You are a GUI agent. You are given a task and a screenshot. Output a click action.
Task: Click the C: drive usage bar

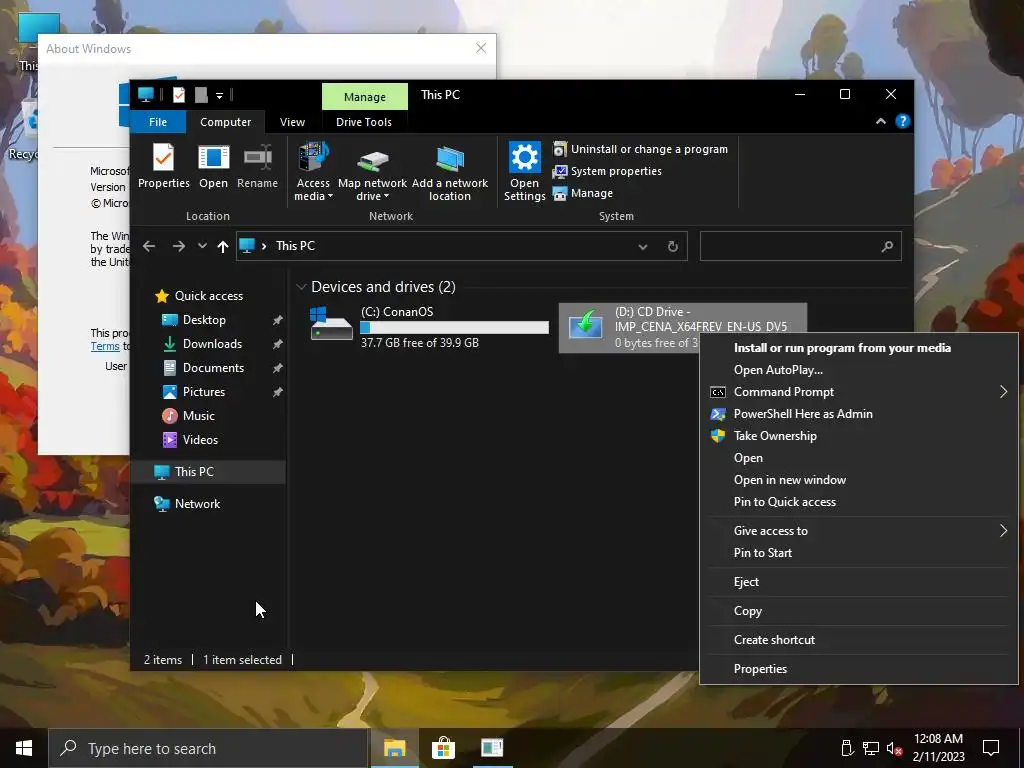click(455, 328)
